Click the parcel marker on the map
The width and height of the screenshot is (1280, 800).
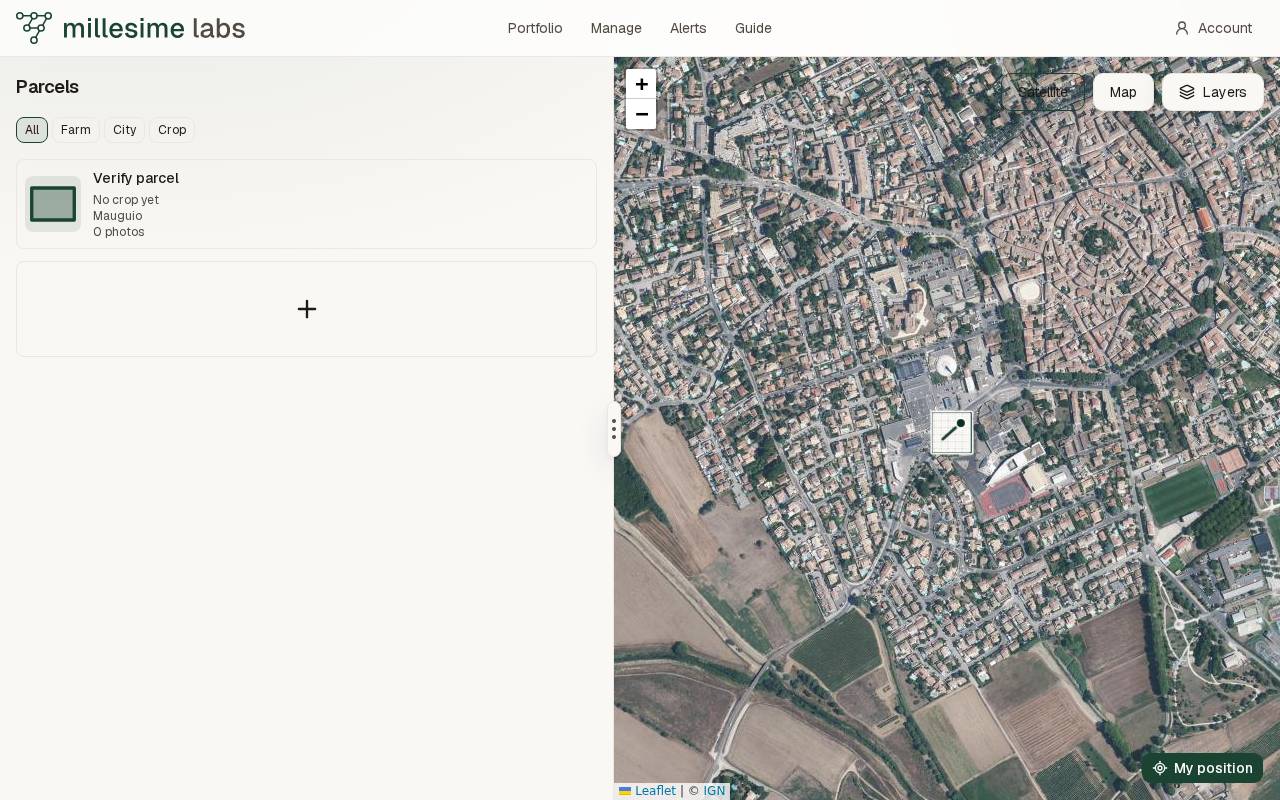(952, 433)
